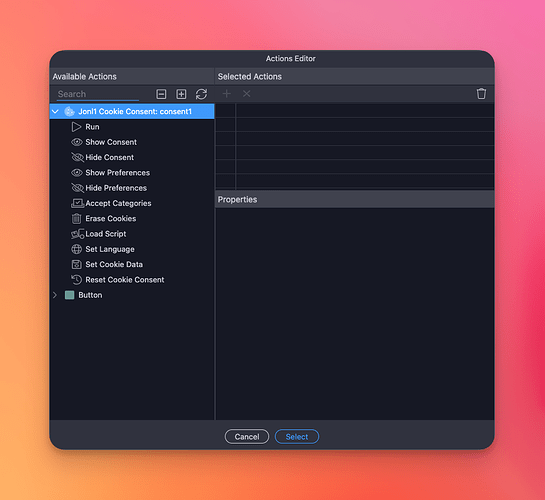Select the Show Preferences action
The width and height of the screenshot is (545, 500).
pyautogui.click(x=117, y=173)
